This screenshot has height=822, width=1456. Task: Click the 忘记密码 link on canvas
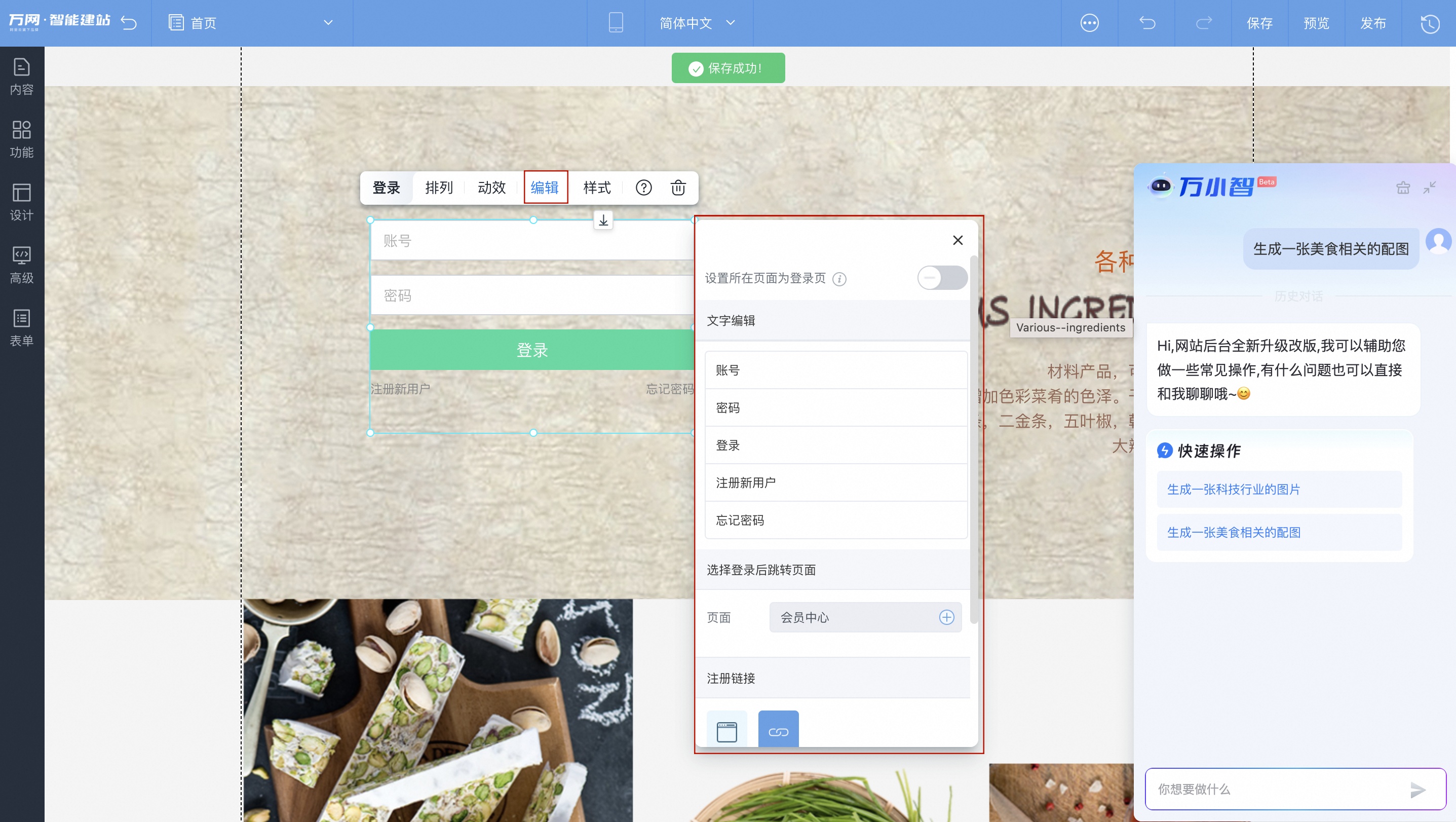point(670,389)
